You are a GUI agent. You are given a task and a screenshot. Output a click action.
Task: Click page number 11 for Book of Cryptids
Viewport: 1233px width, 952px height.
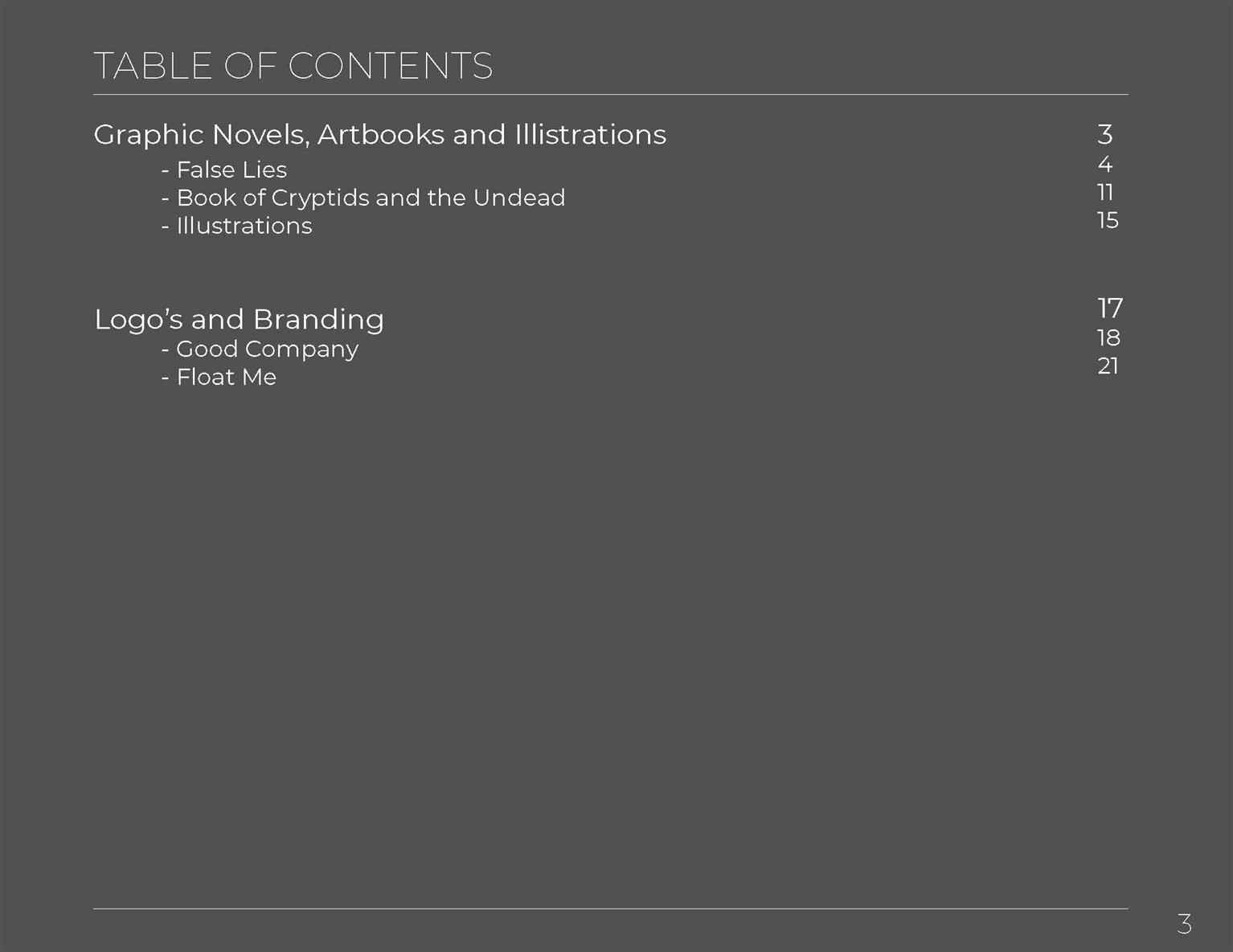tap(1105, 193)
